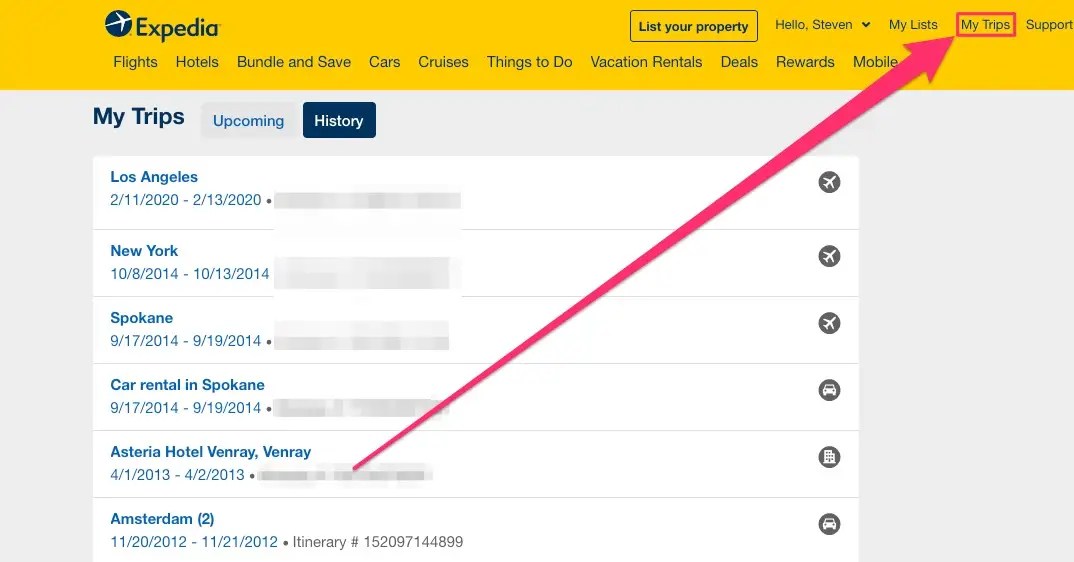Open the Support link

click(x=1049, y=25)
